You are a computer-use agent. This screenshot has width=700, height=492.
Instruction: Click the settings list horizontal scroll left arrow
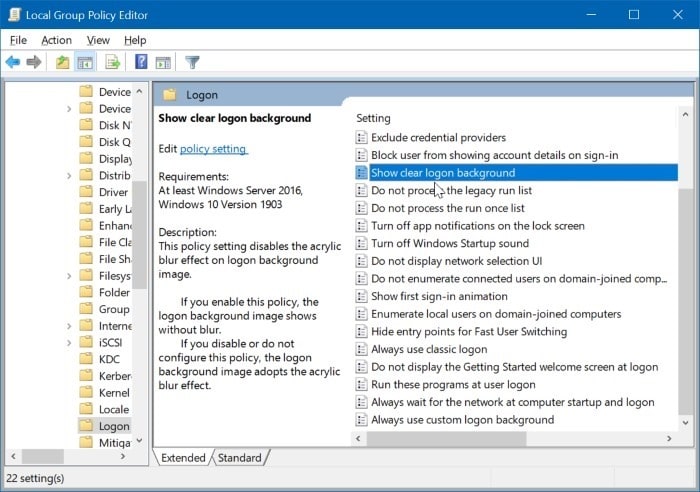pos(358,439)
